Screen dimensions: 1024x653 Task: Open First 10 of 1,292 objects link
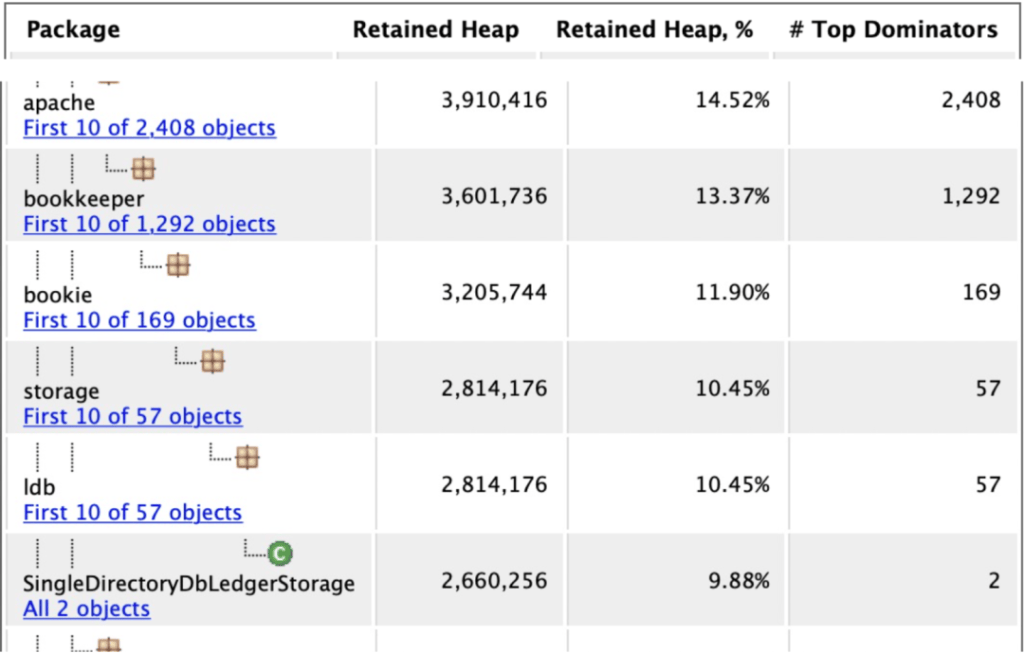[x=150, y=223]
